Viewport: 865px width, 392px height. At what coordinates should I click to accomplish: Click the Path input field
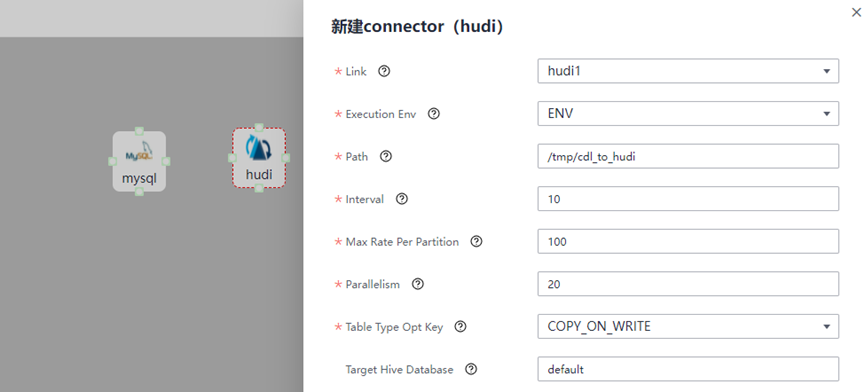pos(688,157)
